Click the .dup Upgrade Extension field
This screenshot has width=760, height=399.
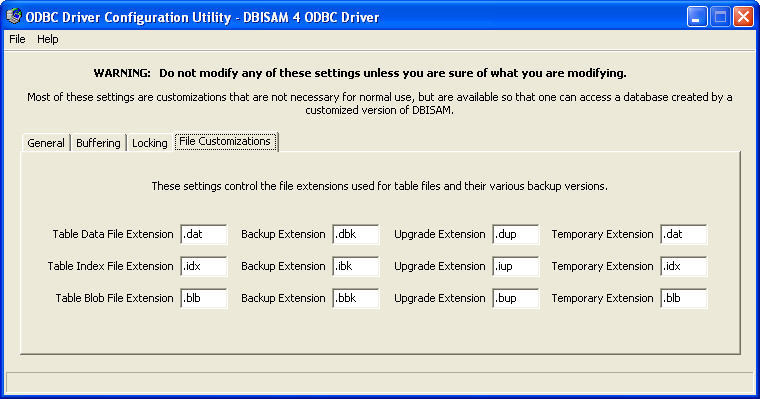click(516, 234)
